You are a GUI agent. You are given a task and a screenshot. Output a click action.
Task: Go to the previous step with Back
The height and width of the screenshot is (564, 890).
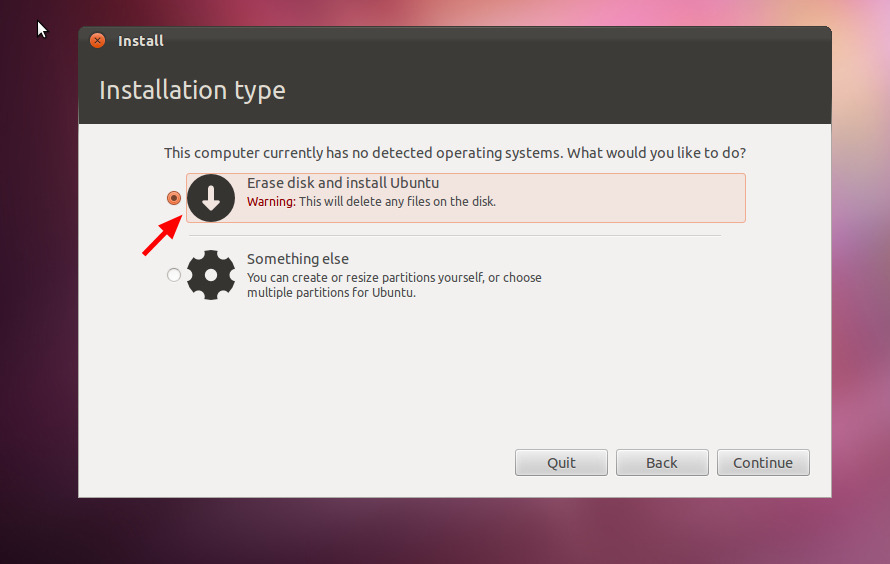pyautogui.click(x=662, y=463)
